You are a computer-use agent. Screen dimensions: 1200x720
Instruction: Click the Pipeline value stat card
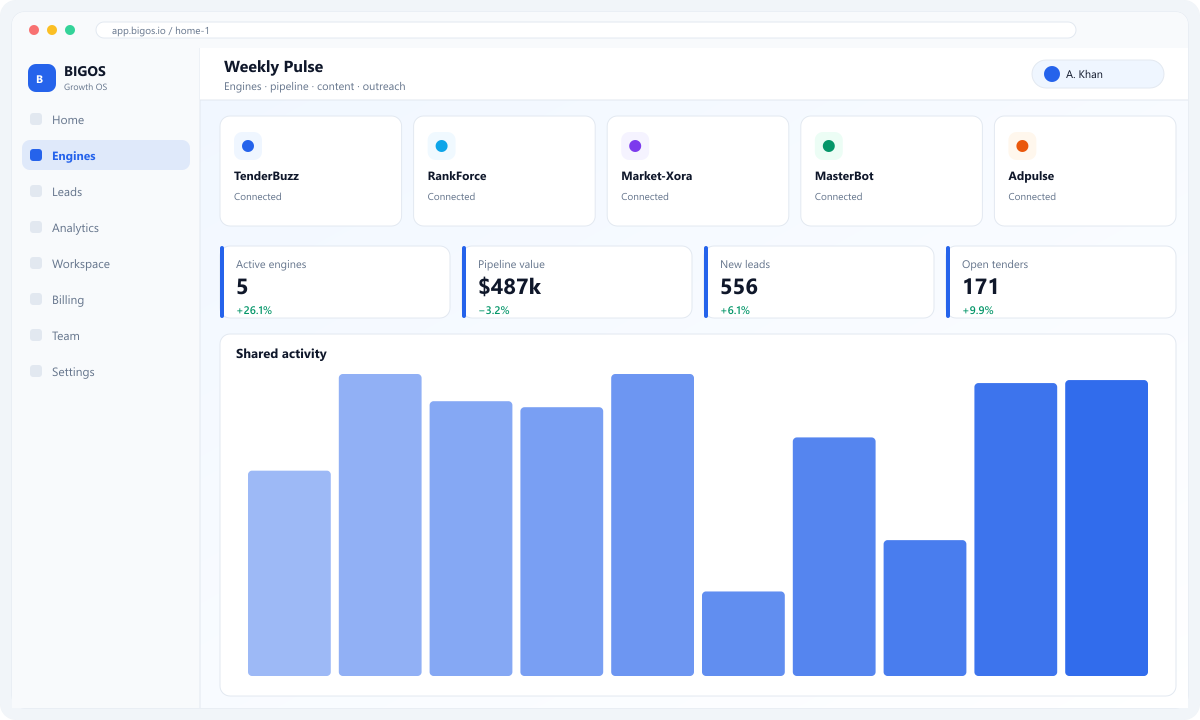tap(577, 282)
